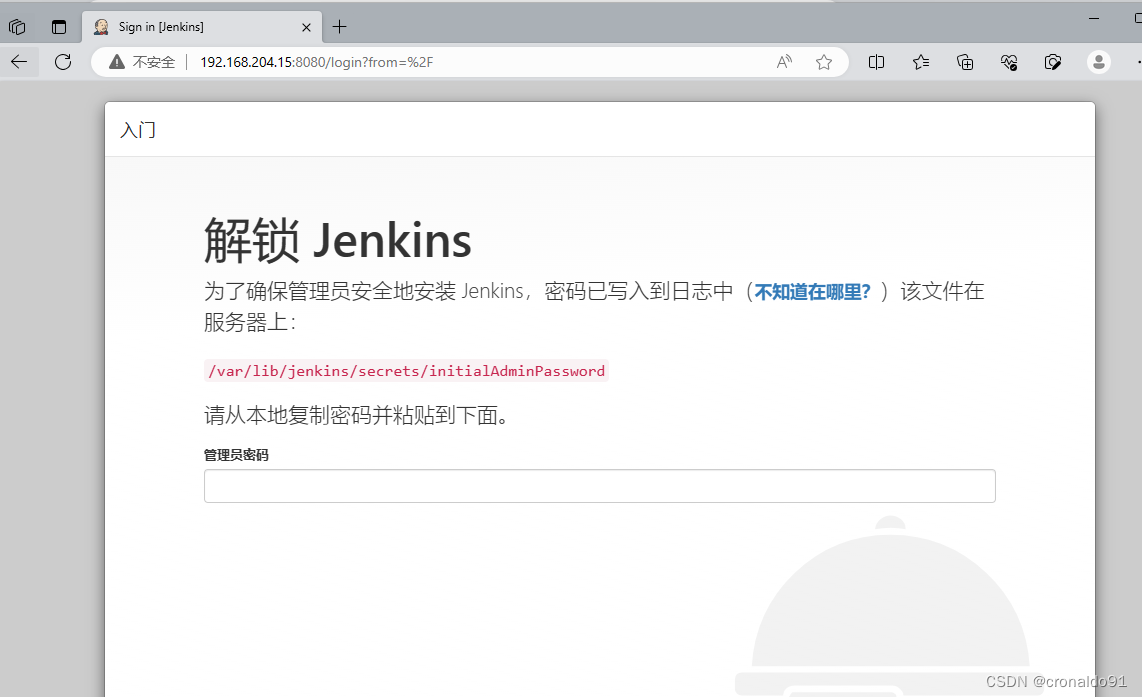The image size is (1142, 697).
Task: Add page to favorites with star icon
Action: [x=824, y=62]
